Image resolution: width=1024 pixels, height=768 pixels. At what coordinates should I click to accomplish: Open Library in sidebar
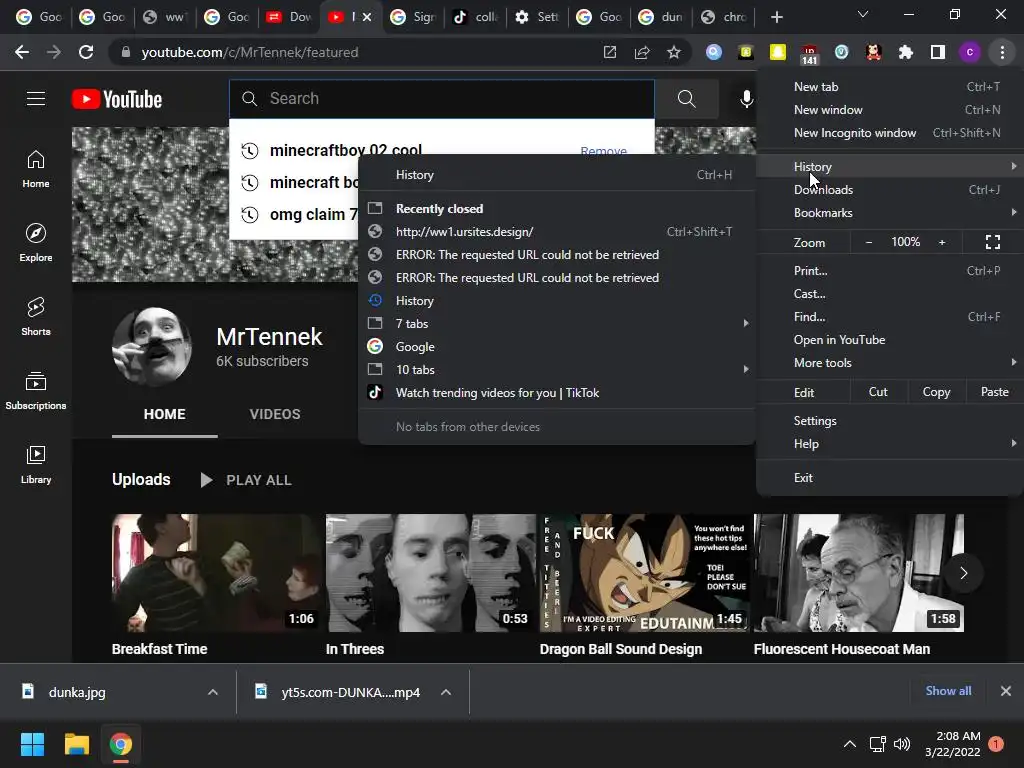(x=36, y=464)
